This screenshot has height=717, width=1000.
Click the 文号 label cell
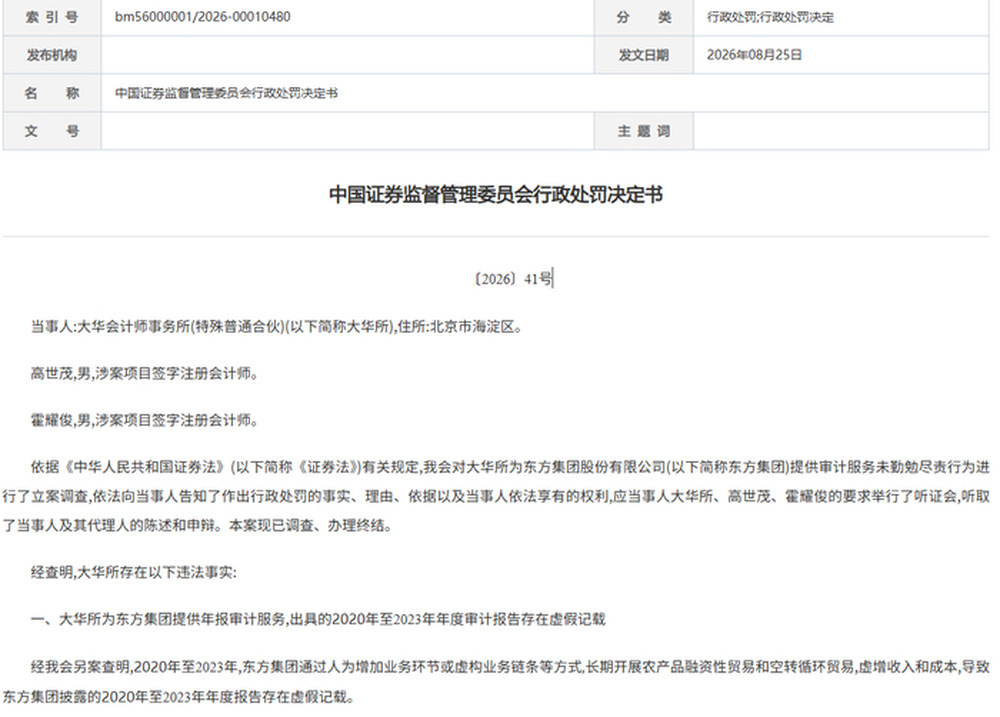point(52,131)
